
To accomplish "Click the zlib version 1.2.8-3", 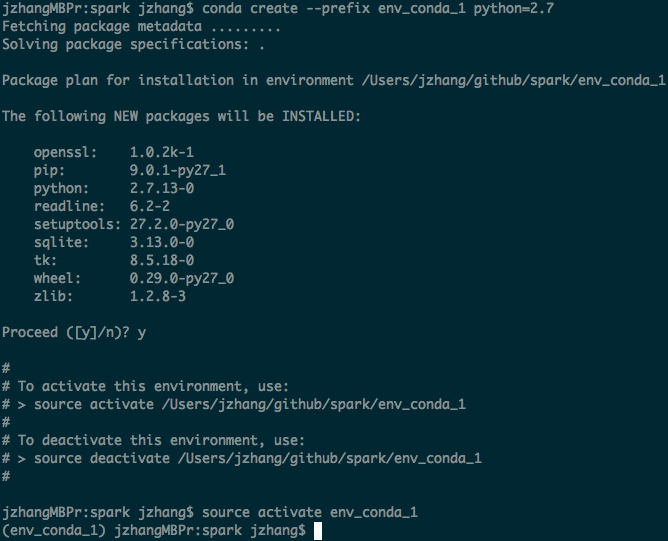I will click(x=158, y=296).
